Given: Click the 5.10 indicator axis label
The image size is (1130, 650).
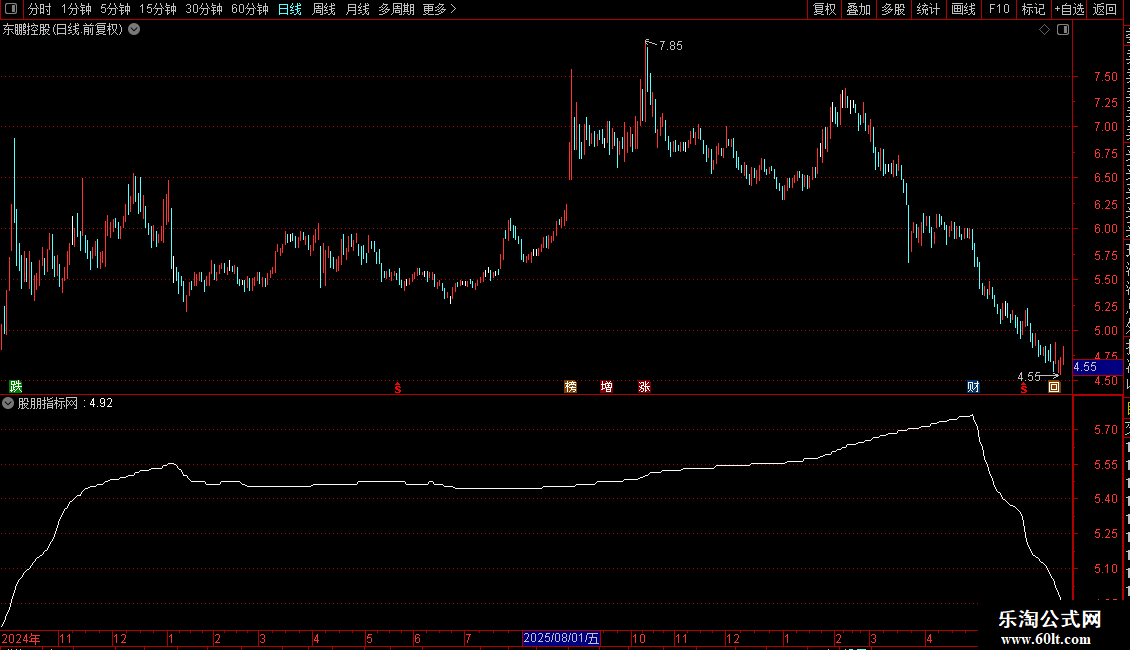Looking at the screenshot, I should tap(1105, 569).
